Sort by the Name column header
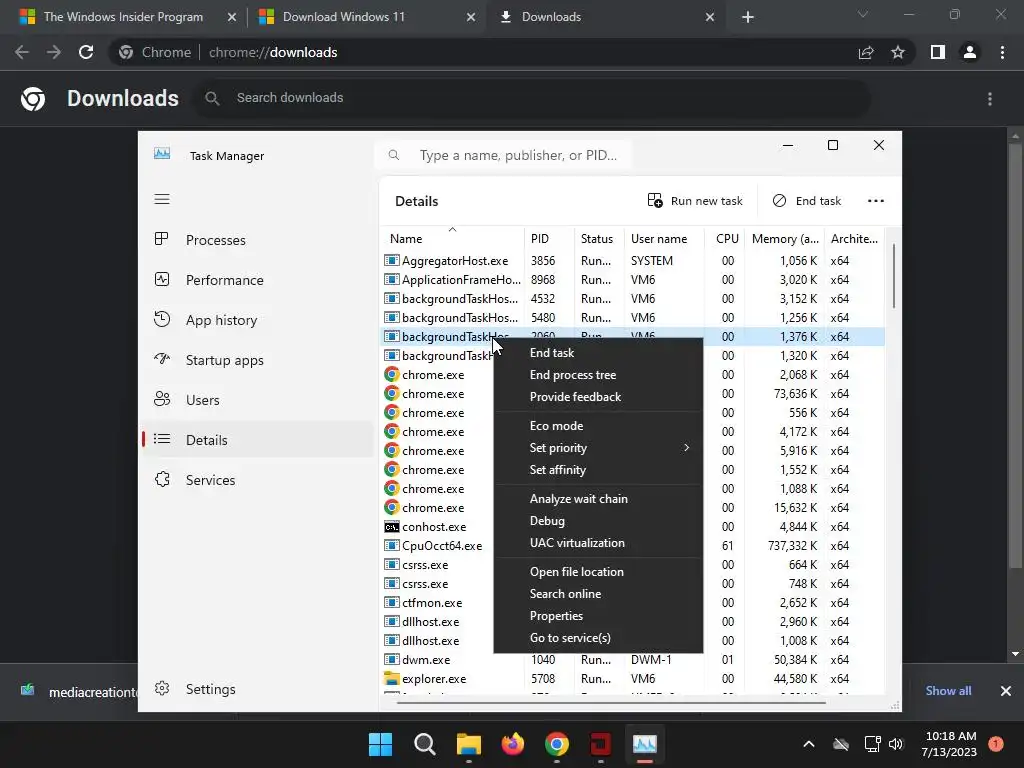 (x=452, y=238)
